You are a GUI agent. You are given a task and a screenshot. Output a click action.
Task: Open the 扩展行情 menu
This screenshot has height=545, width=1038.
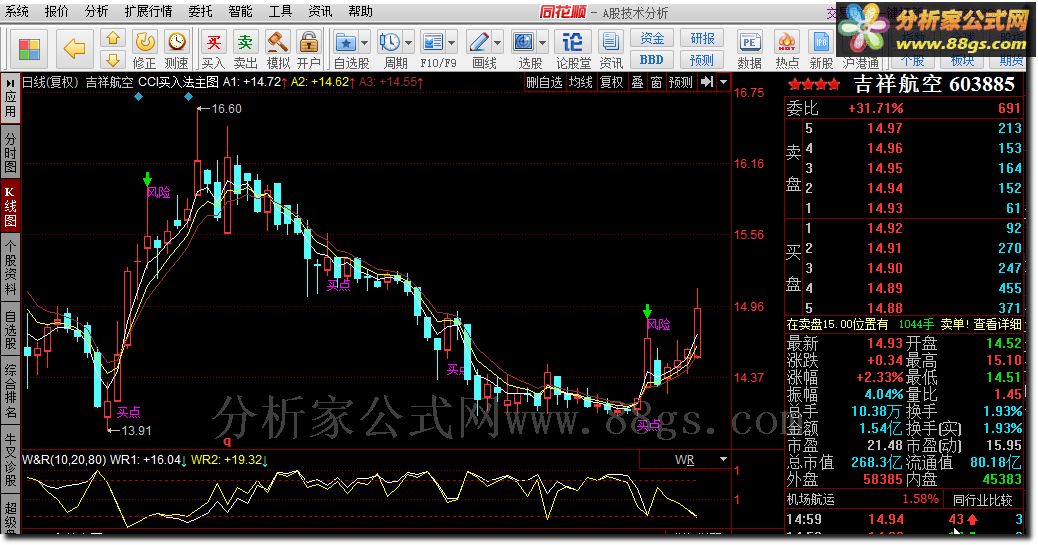(x=148, y=11)
